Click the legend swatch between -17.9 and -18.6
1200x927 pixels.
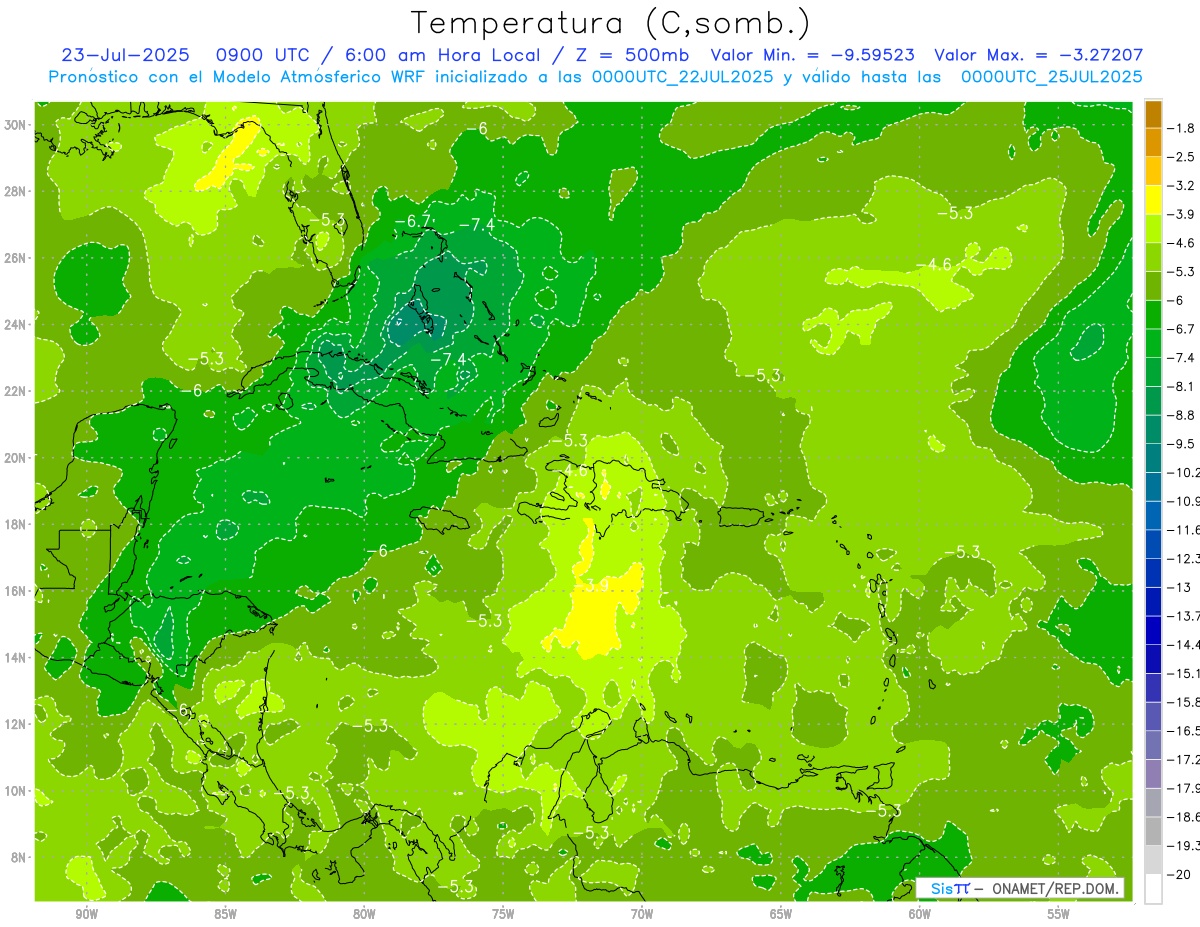[1153, 802]
